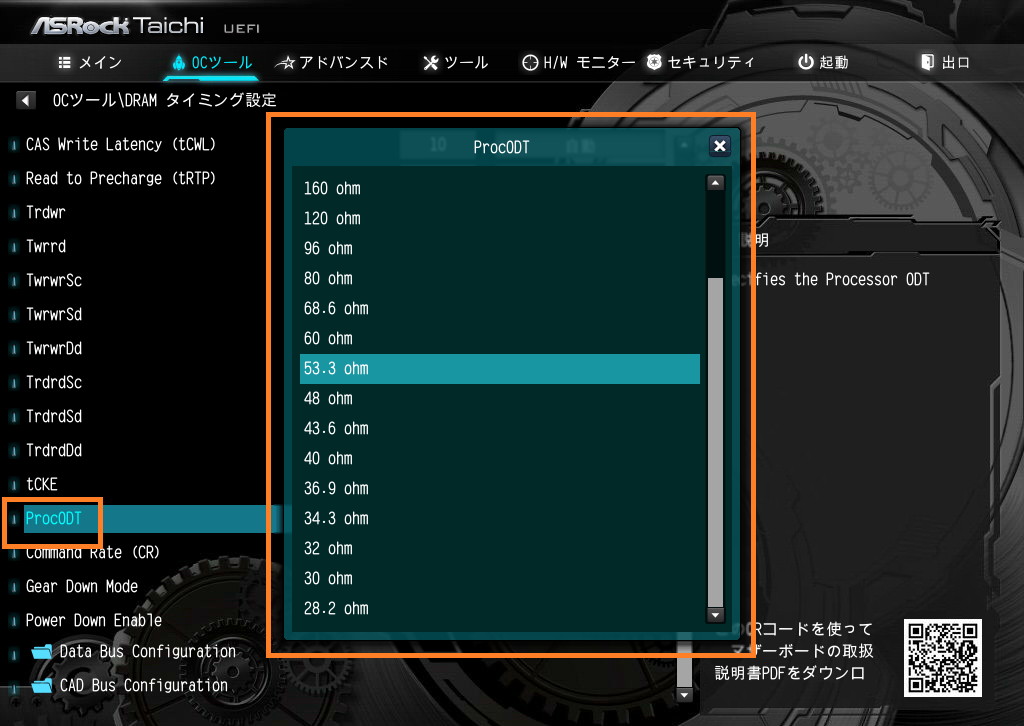Select 34.3 ohm option
The image size is (1024, 726).
tap(500, 519)
